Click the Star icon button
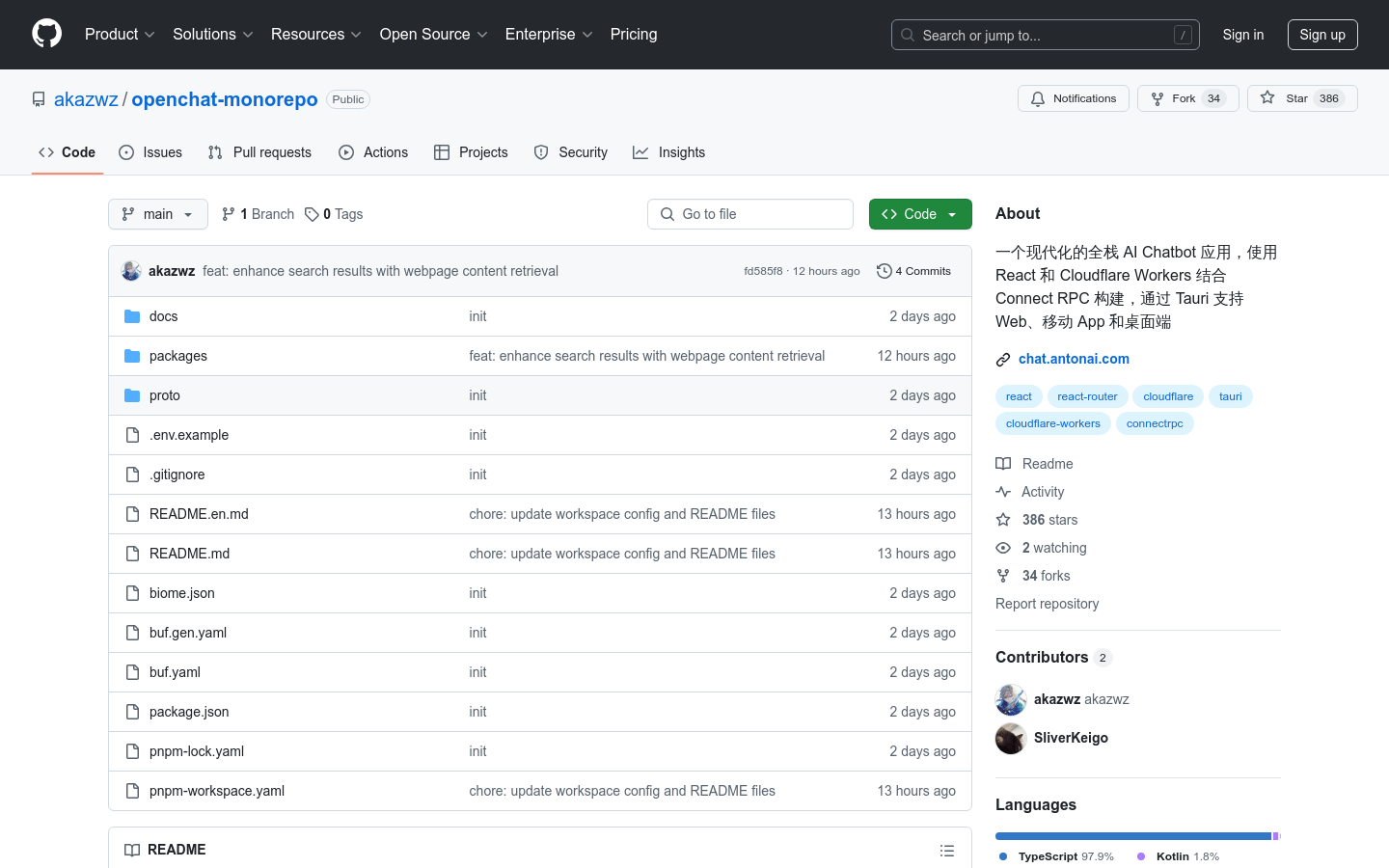The width and height of the screenshot is (1389, 868). pos(1267,98)
